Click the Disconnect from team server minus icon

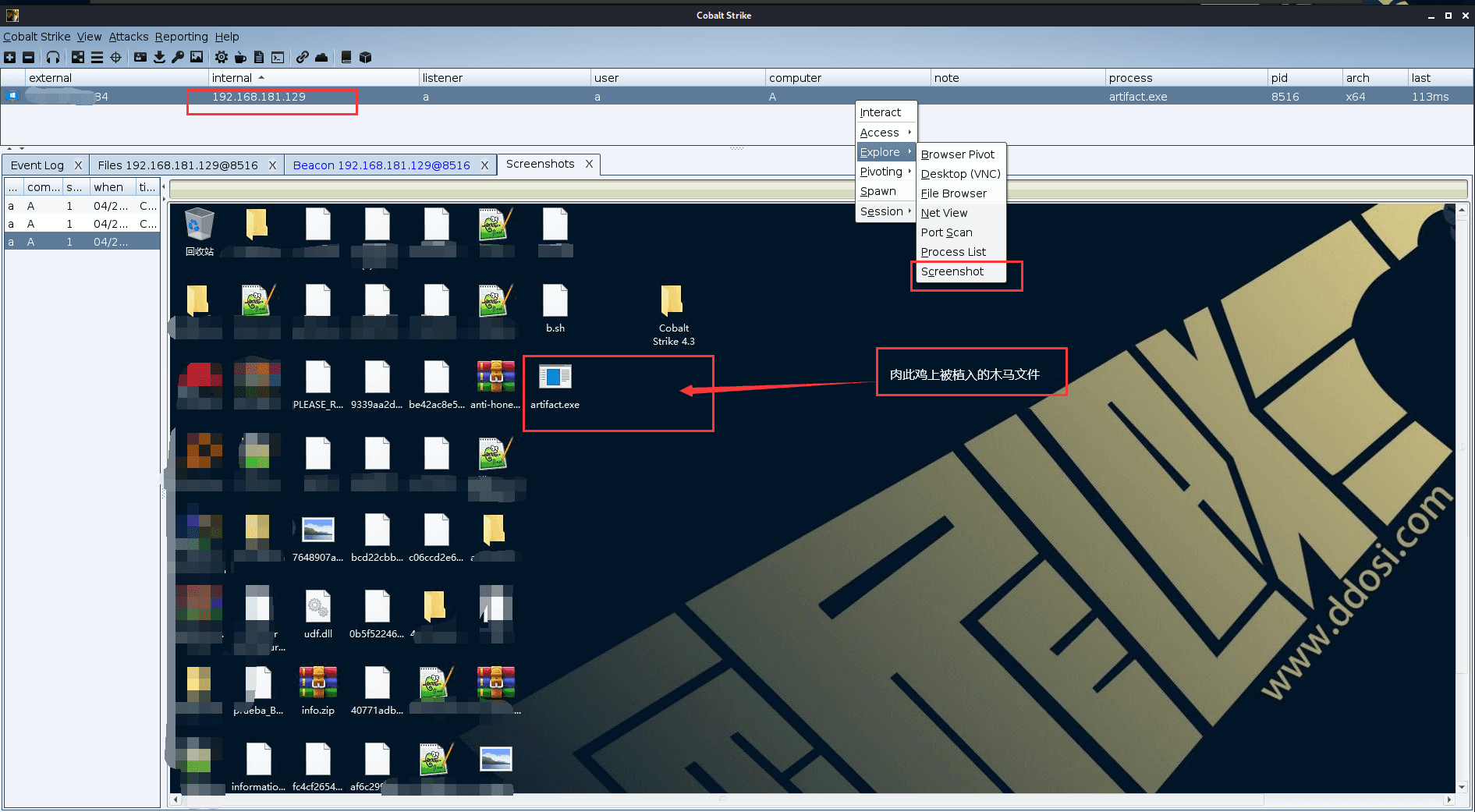point(29,57)
